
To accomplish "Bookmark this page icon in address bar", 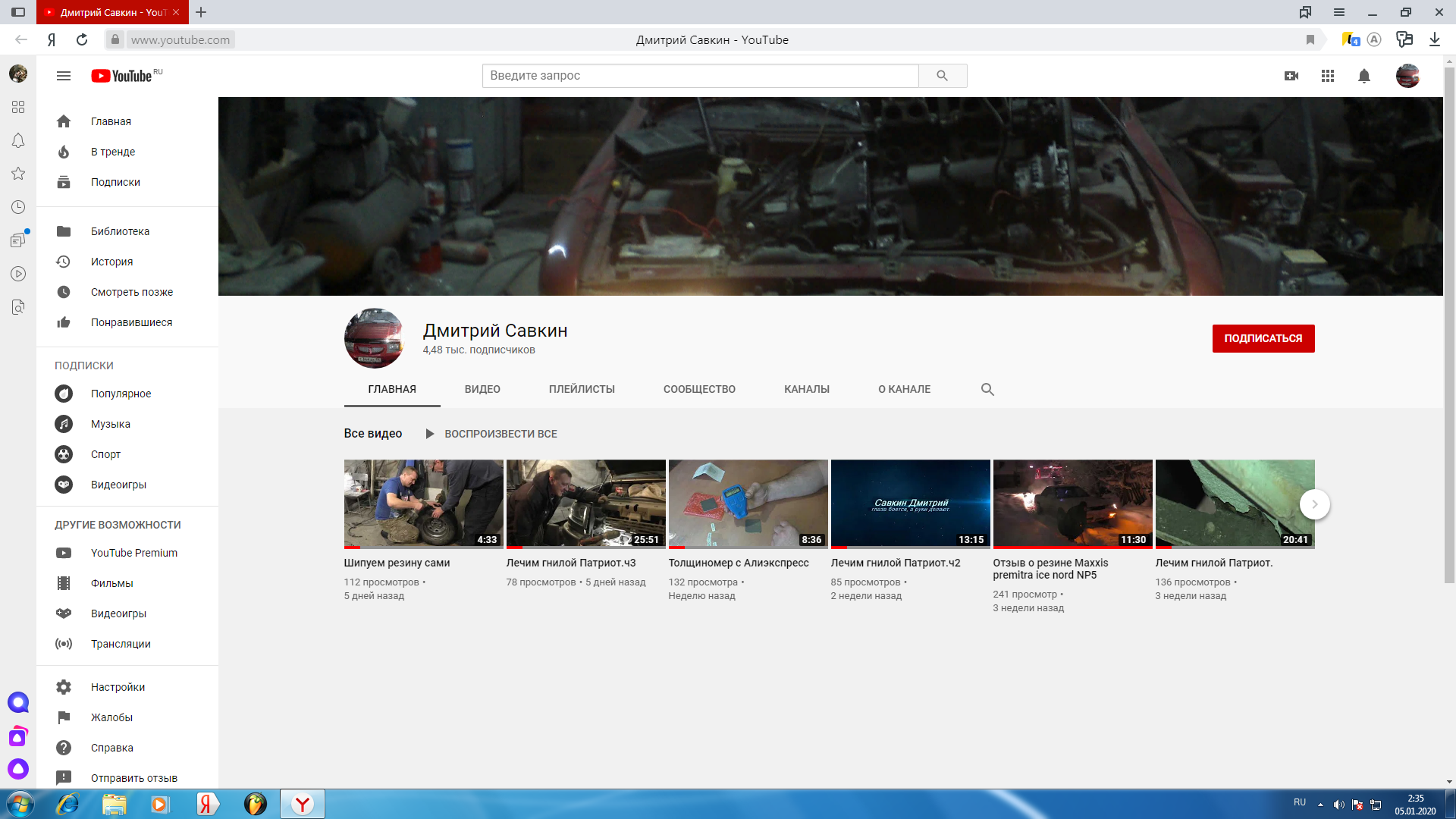I will (x=1310, y=39).
